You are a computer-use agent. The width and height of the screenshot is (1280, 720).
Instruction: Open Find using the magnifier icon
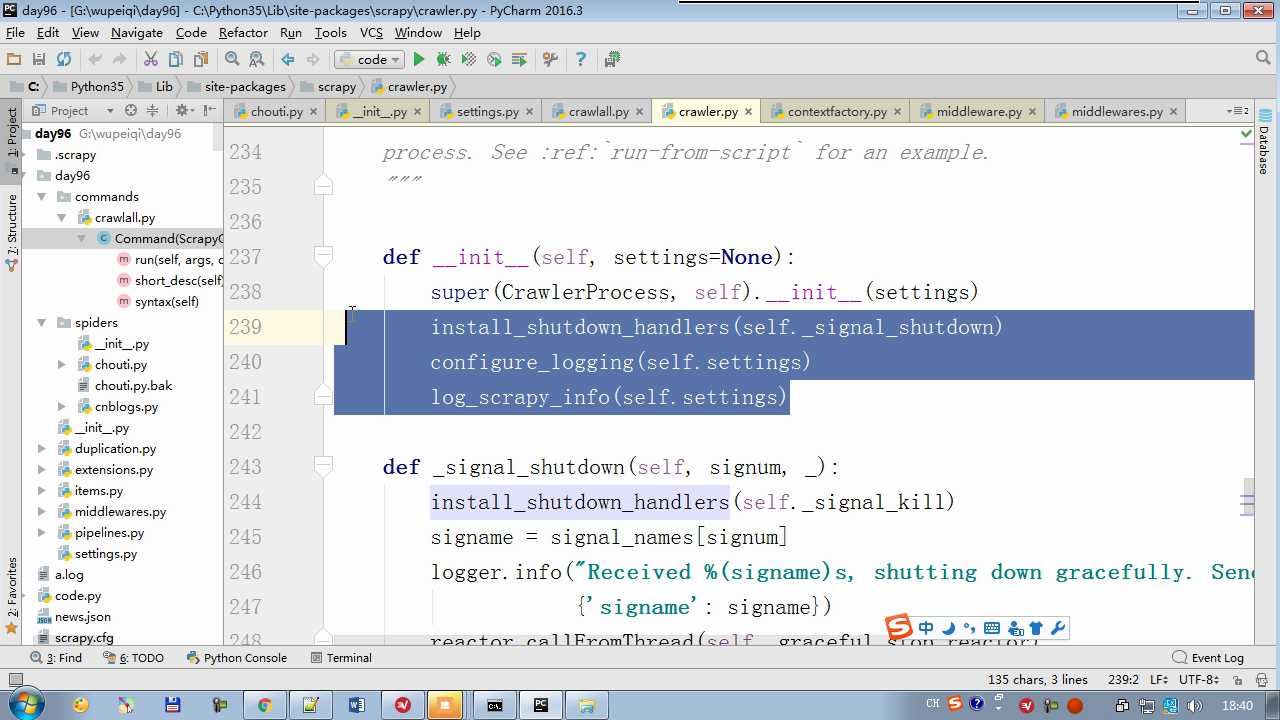(x=232, y=59)
